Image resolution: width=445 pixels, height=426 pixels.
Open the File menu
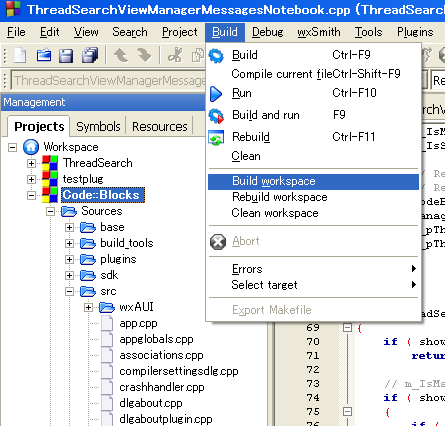16,32
